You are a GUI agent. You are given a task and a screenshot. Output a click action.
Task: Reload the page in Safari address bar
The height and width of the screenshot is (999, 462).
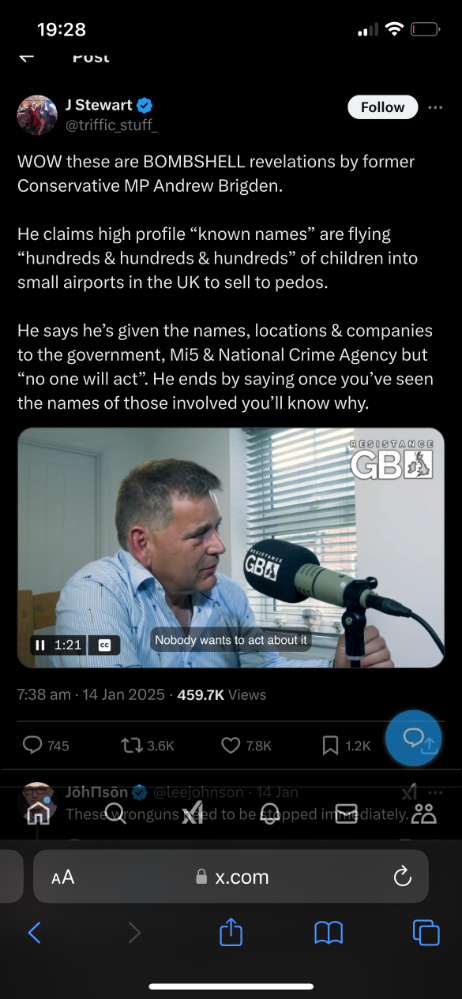(403, 877)
